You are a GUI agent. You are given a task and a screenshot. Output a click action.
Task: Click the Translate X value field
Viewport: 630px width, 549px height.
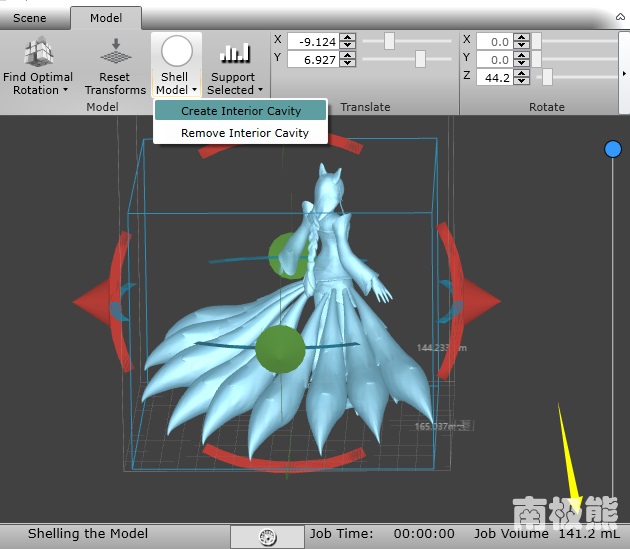coord(313,41)
